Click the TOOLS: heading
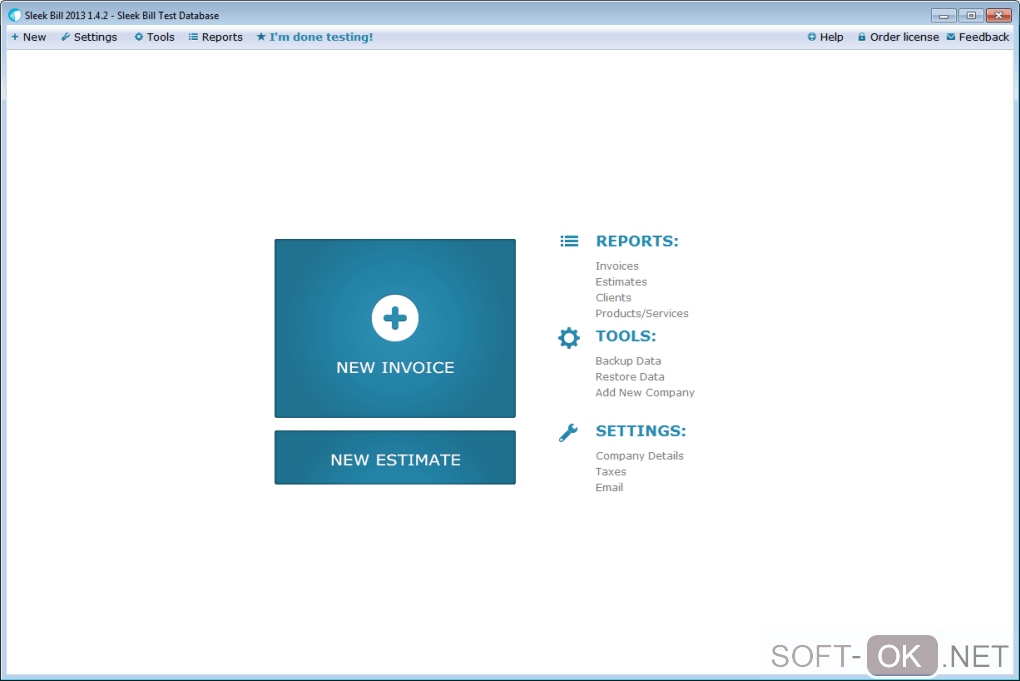The image size is (1020, 681). [x=626, y=336]
